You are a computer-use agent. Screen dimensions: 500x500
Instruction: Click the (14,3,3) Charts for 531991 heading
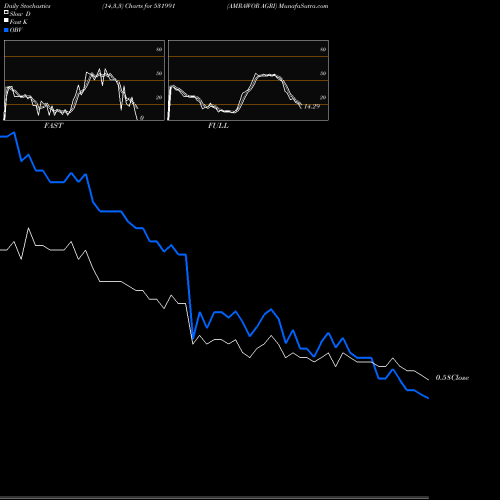click(x=139, y=6)
